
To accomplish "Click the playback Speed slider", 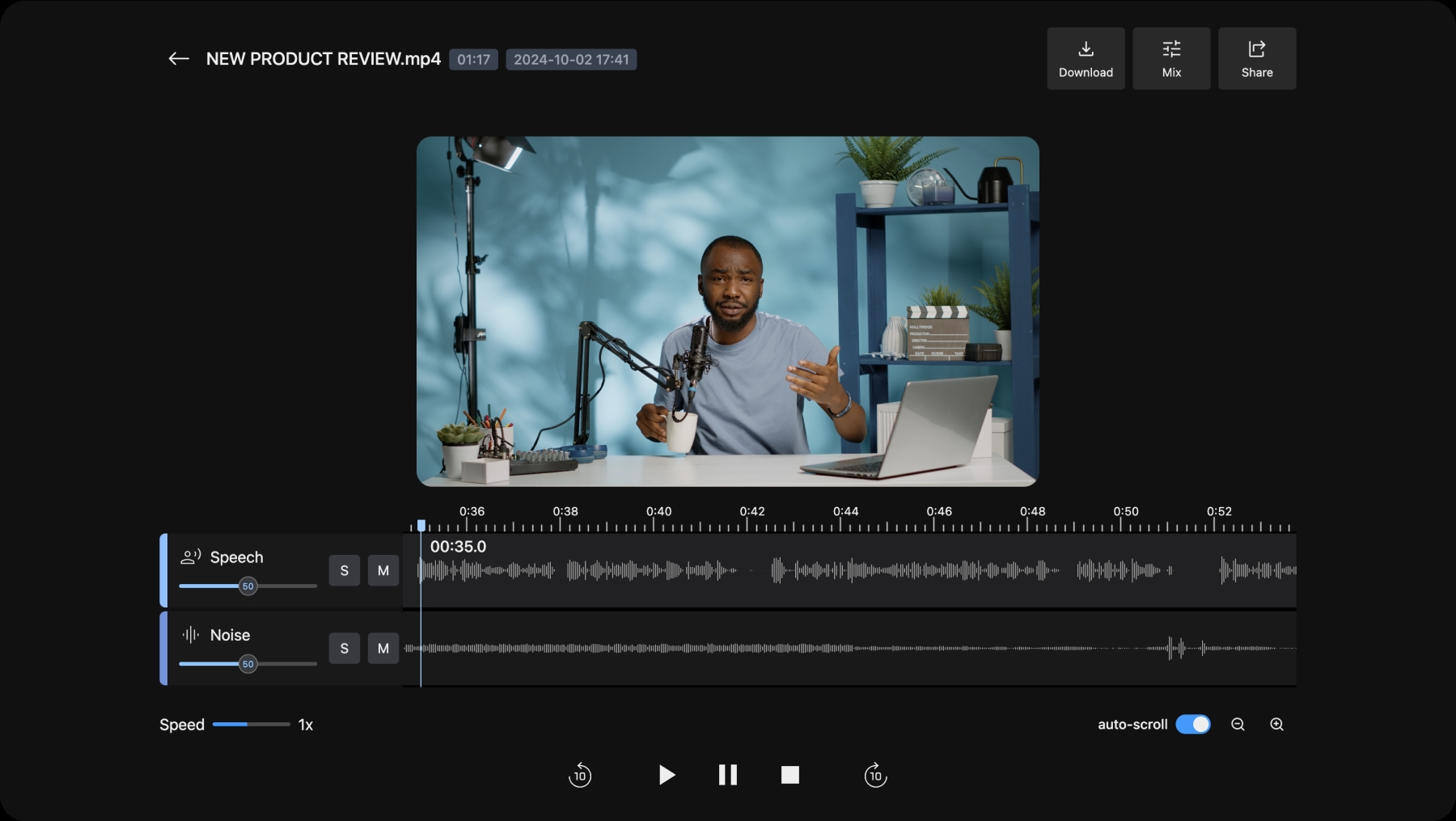I will 250,725.
